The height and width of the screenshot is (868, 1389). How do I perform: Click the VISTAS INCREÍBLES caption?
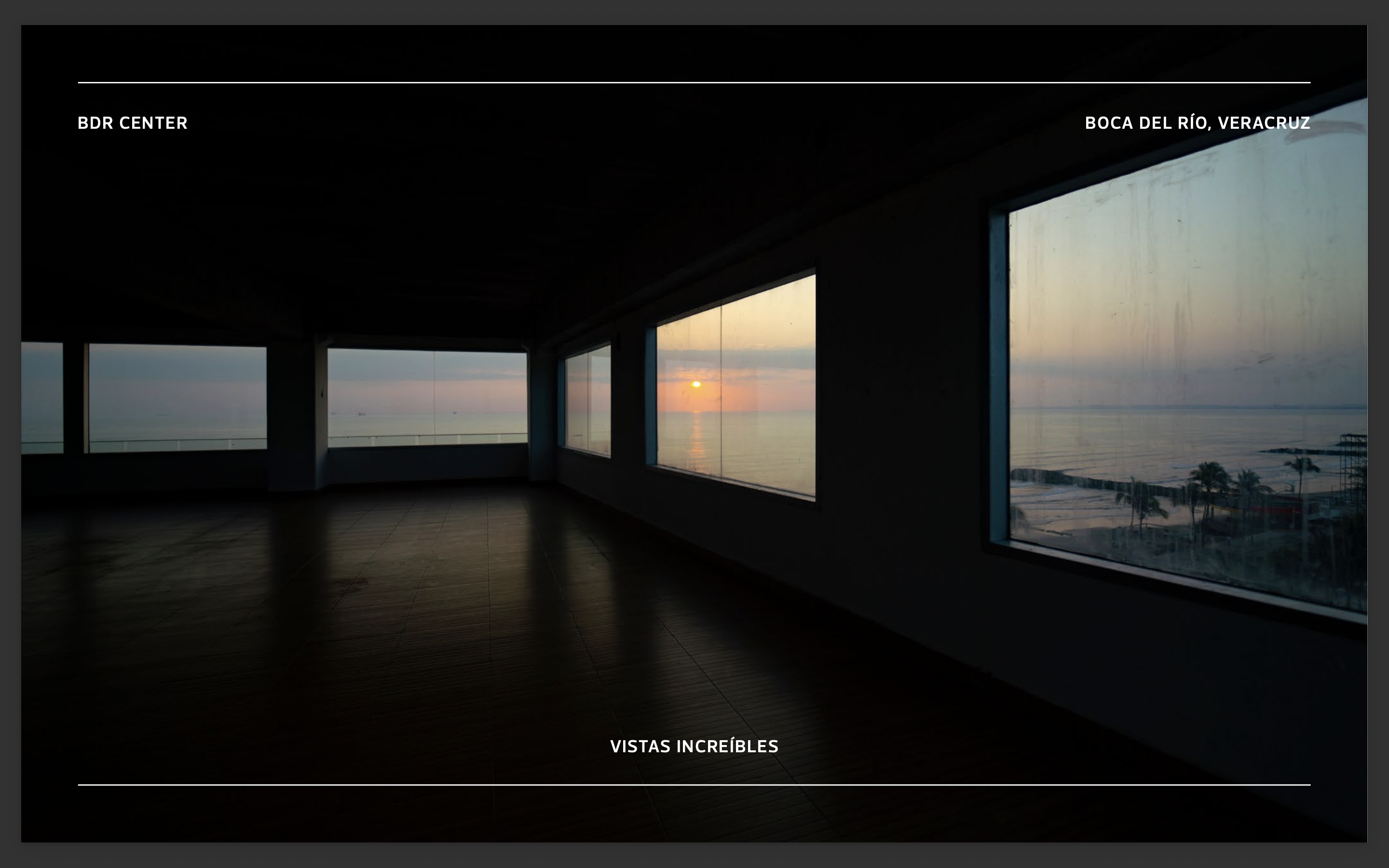pyautogui.click(x=694, y=746)
